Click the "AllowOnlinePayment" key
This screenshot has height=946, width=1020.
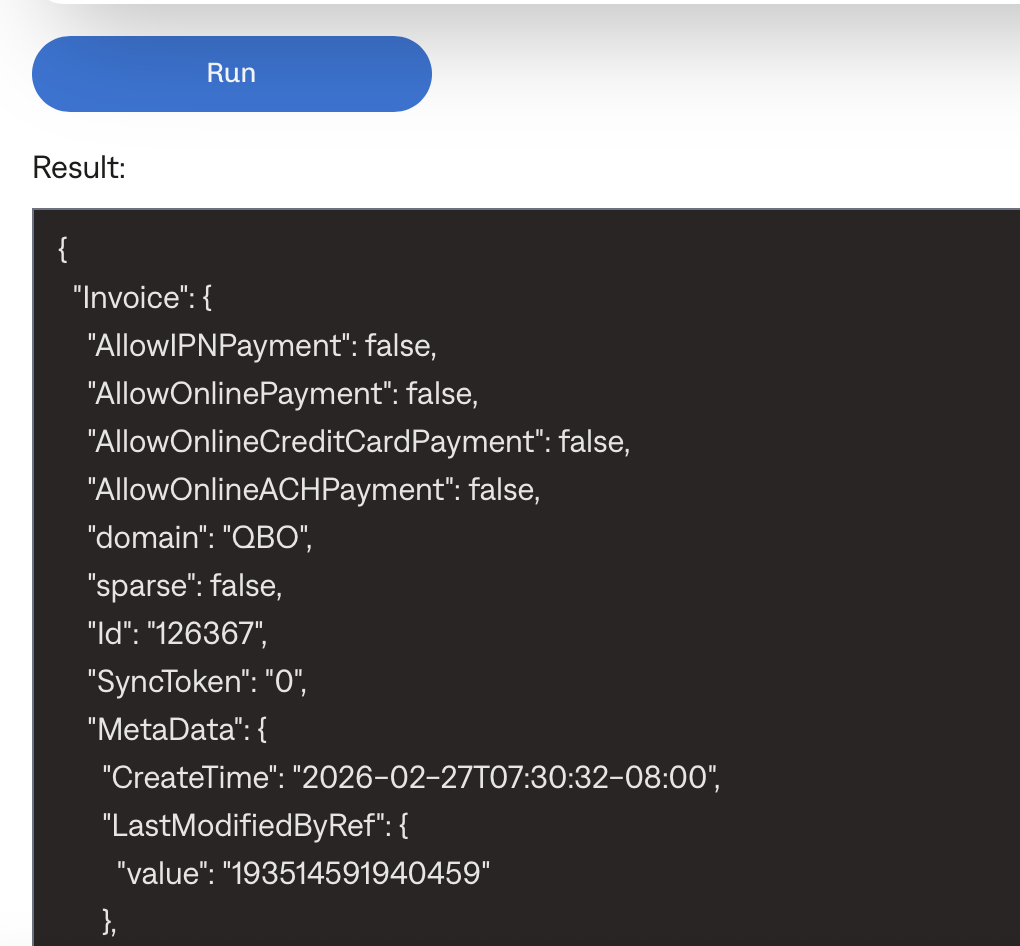pos(236,394)
